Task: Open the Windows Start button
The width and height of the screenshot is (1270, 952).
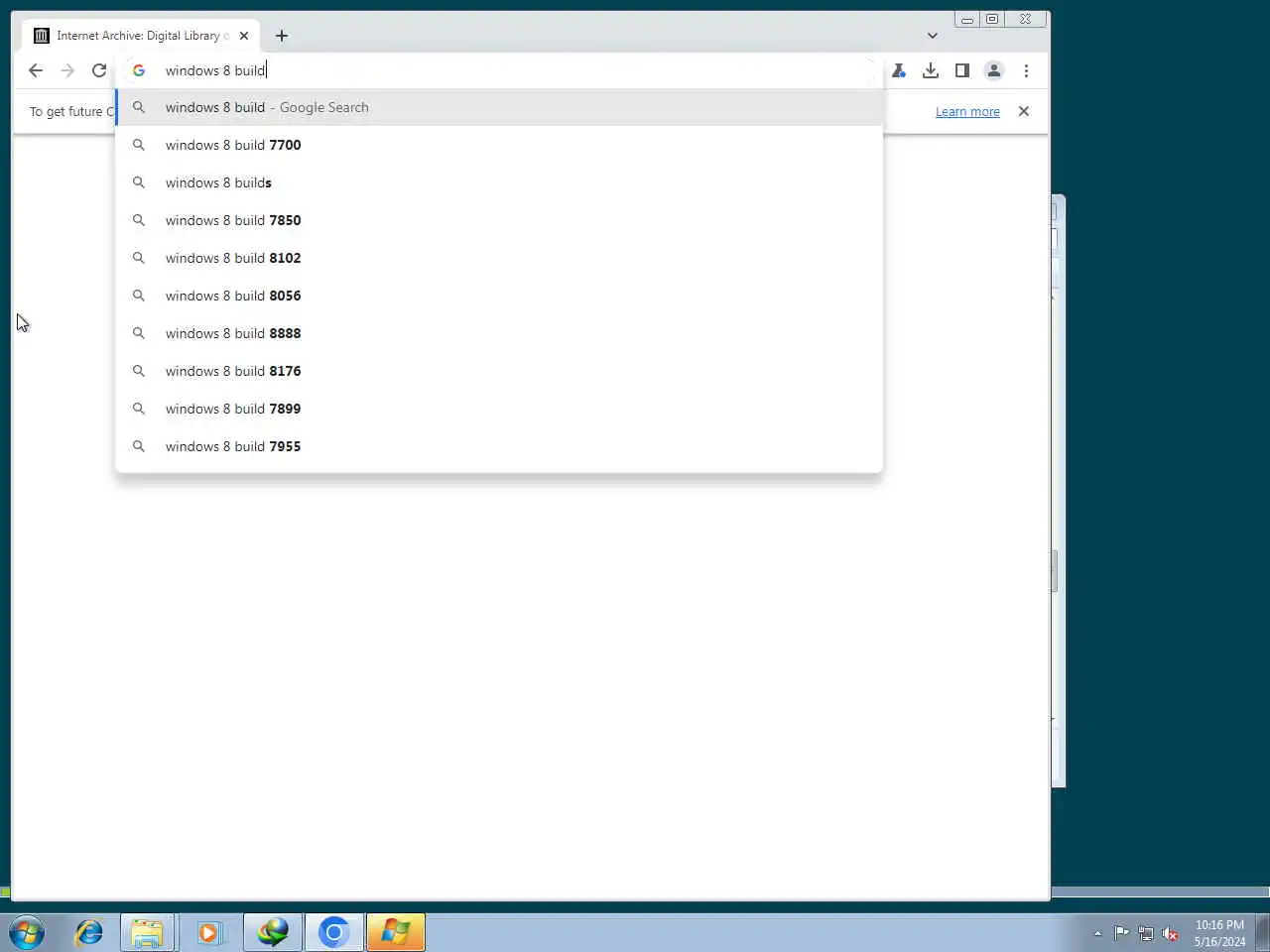Action: point(27,933)
